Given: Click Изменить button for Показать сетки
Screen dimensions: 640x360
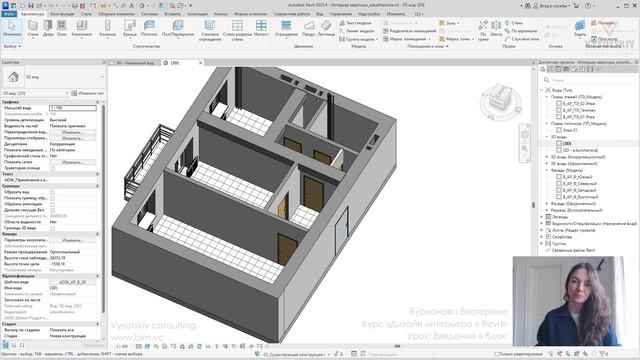Looking at the screenshot, I should (73, 162).
